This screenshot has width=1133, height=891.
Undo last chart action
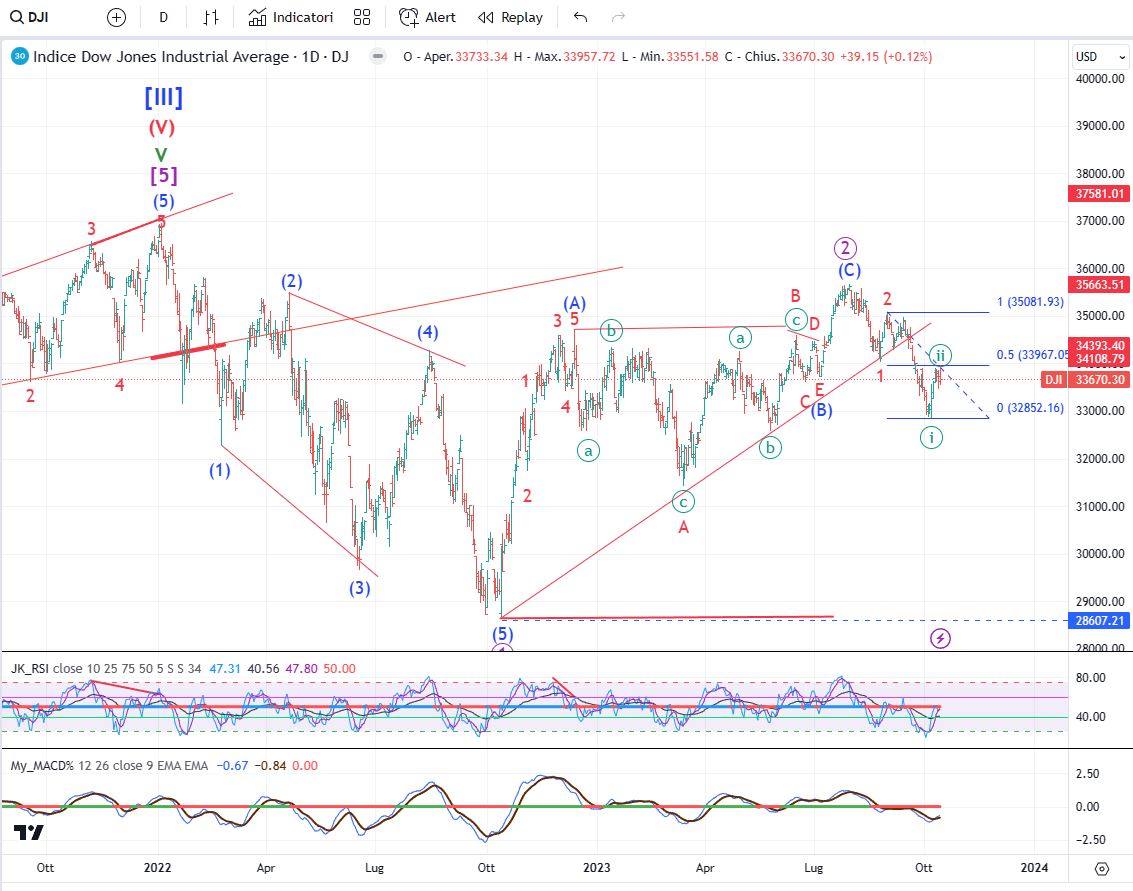pyautogui.click(x=580, y=17)
